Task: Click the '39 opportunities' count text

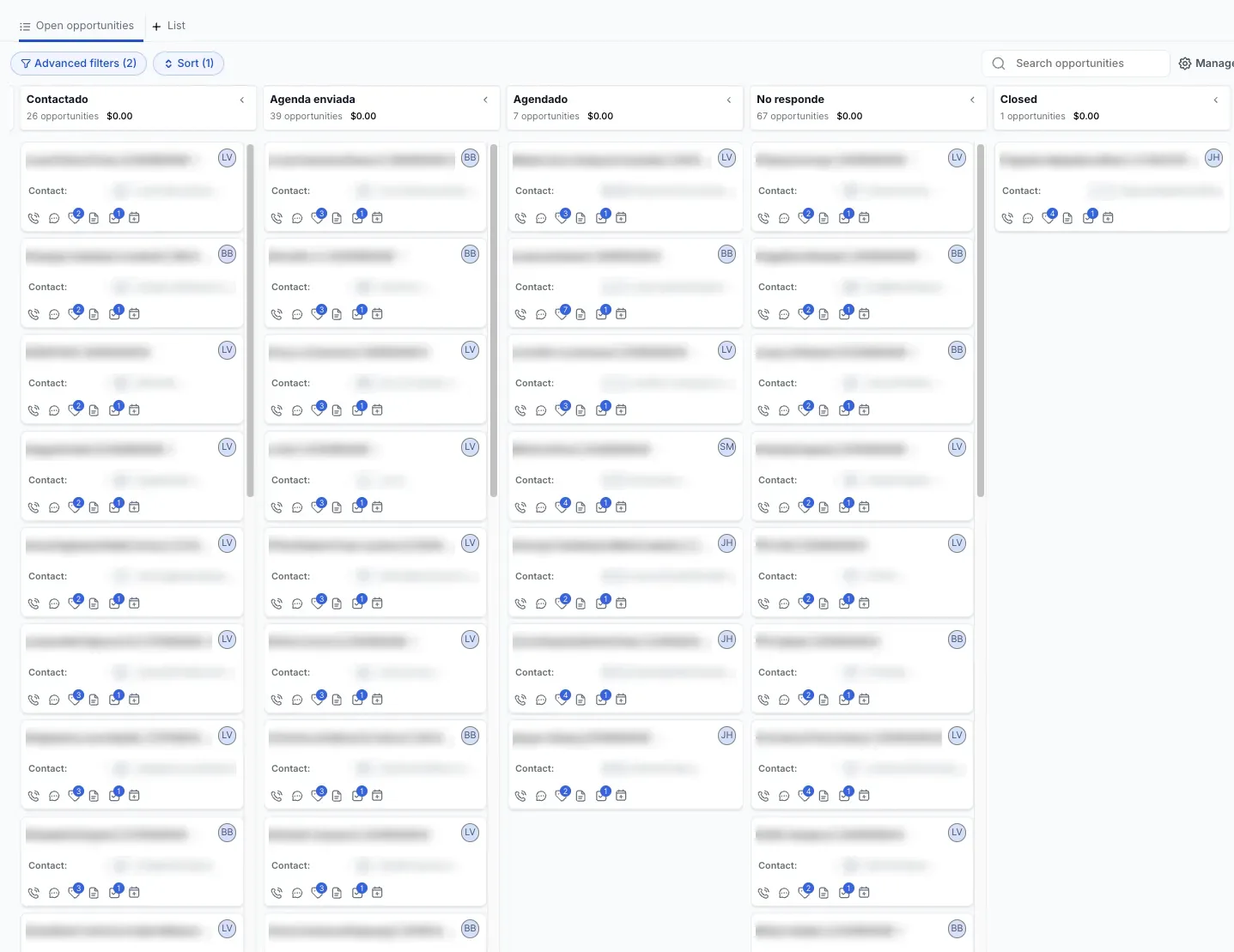Action: pos(306,116)
